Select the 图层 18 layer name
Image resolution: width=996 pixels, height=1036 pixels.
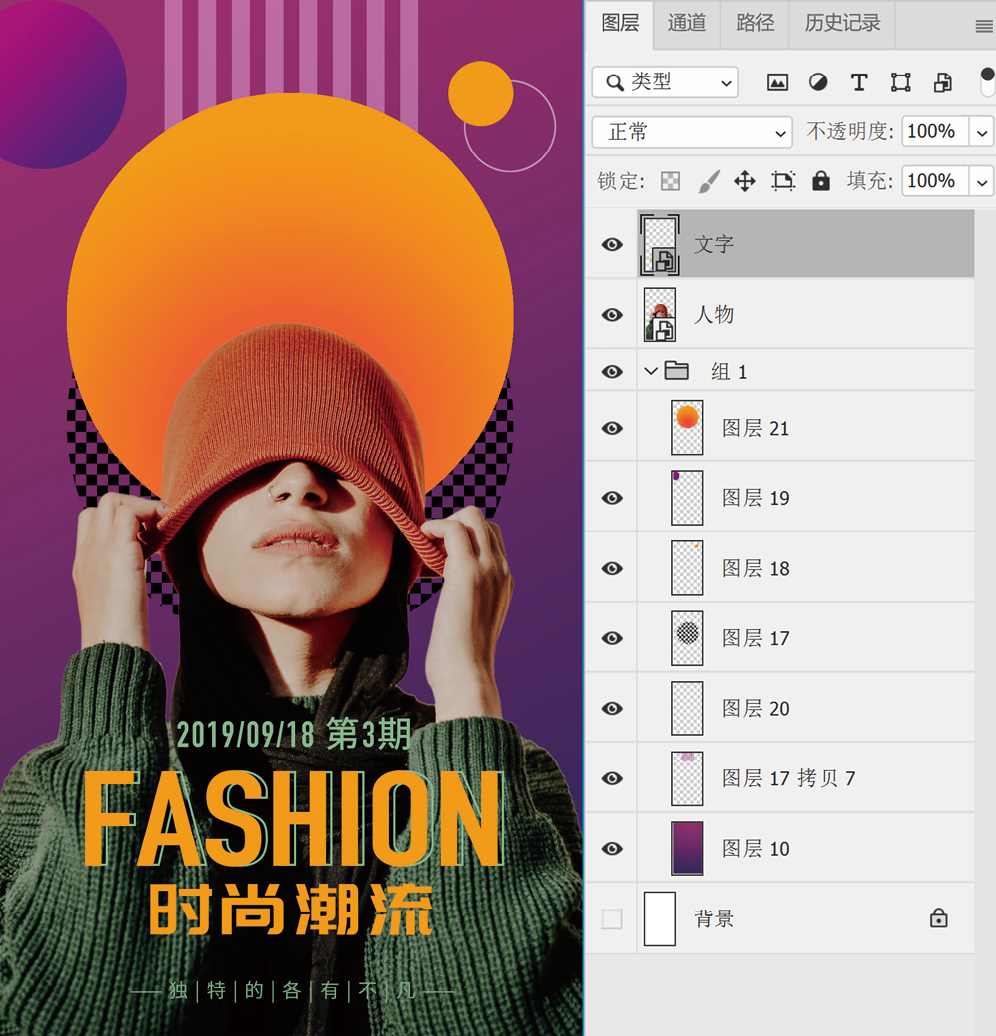755,568
